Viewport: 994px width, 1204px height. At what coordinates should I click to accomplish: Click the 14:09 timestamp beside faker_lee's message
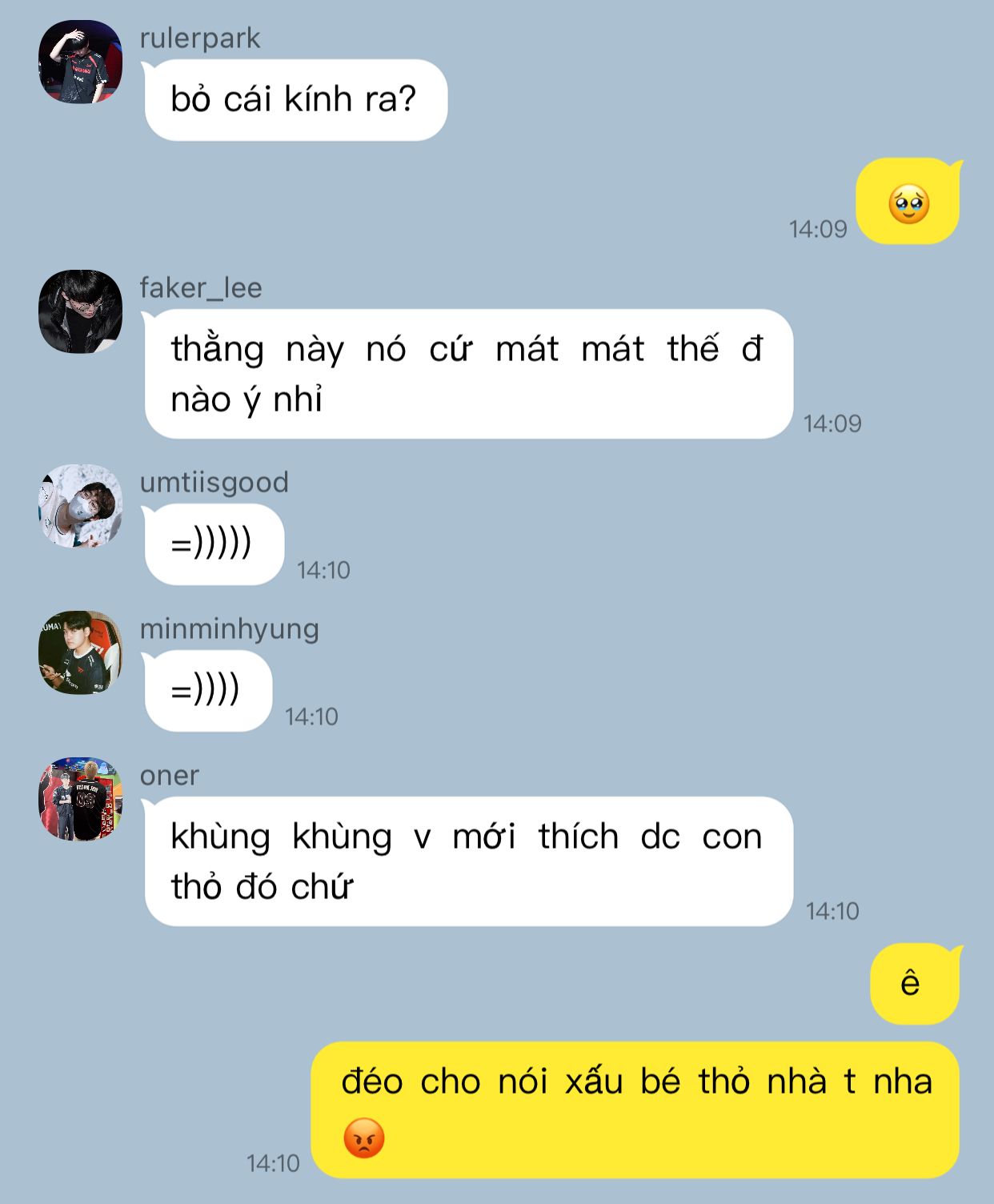click(x=832, y=423)
